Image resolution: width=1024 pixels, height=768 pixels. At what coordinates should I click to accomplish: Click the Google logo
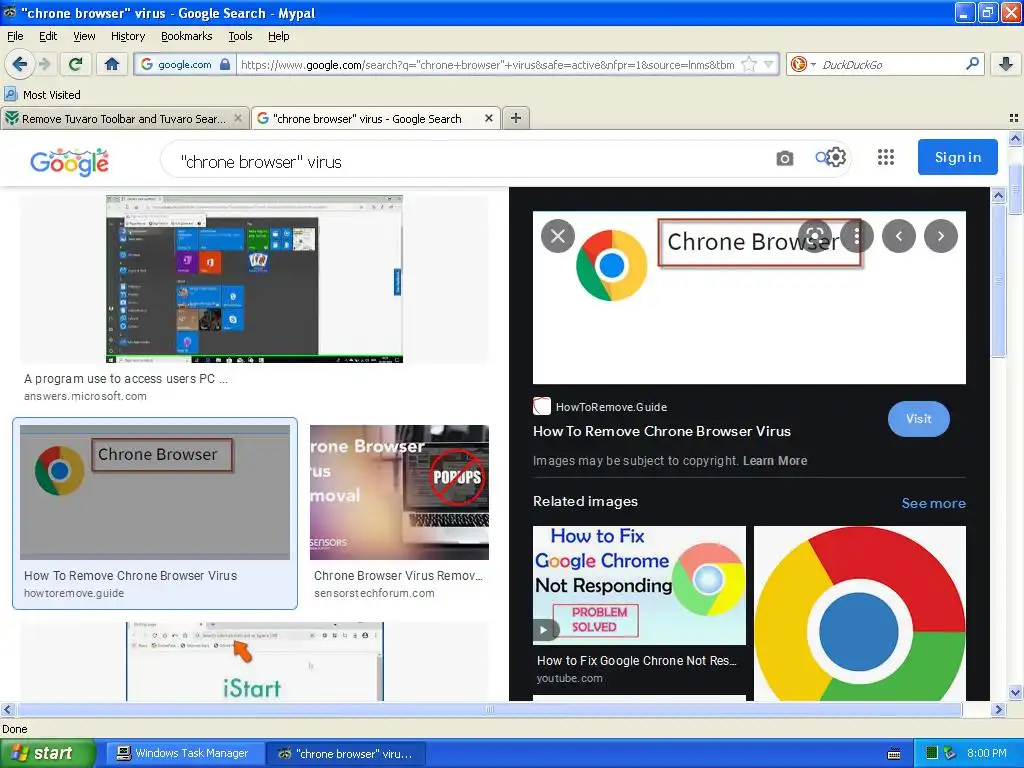[x=69, y=162]
